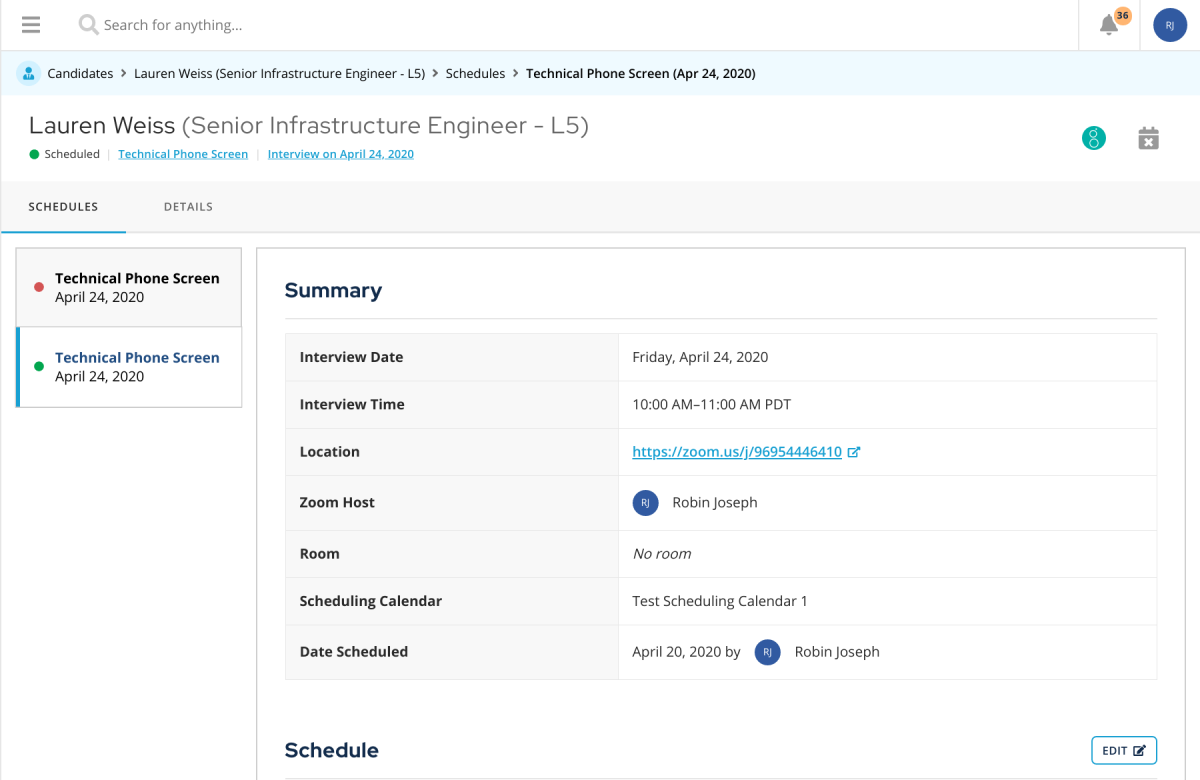This screenshot has height=780, width=1200.
Task: Click the external link icon beside Zoom URL
Action: click(854, 452)
